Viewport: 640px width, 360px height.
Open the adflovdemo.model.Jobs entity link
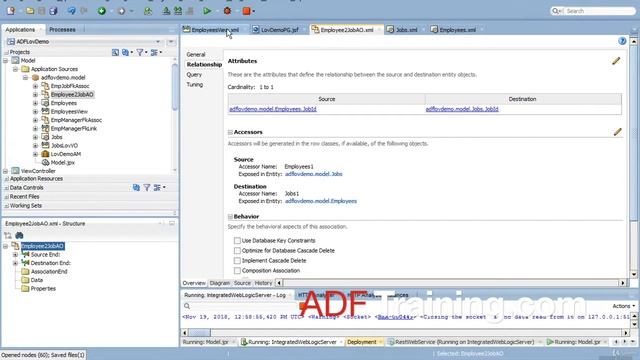(x=313, y=174)
